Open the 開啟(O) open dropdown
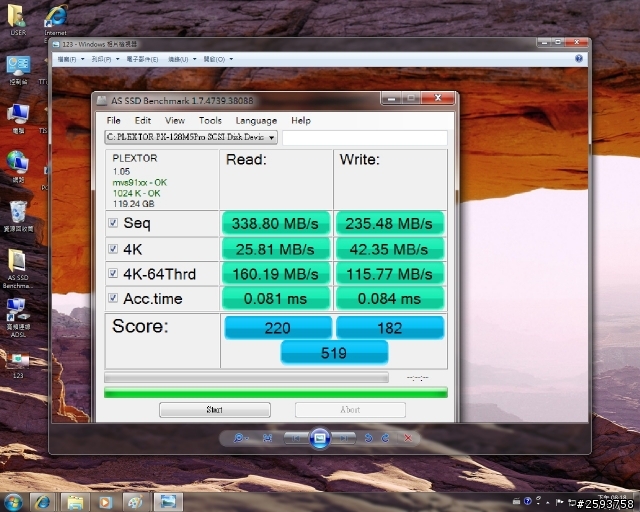The image size is (640, 512). pos(218,59)
